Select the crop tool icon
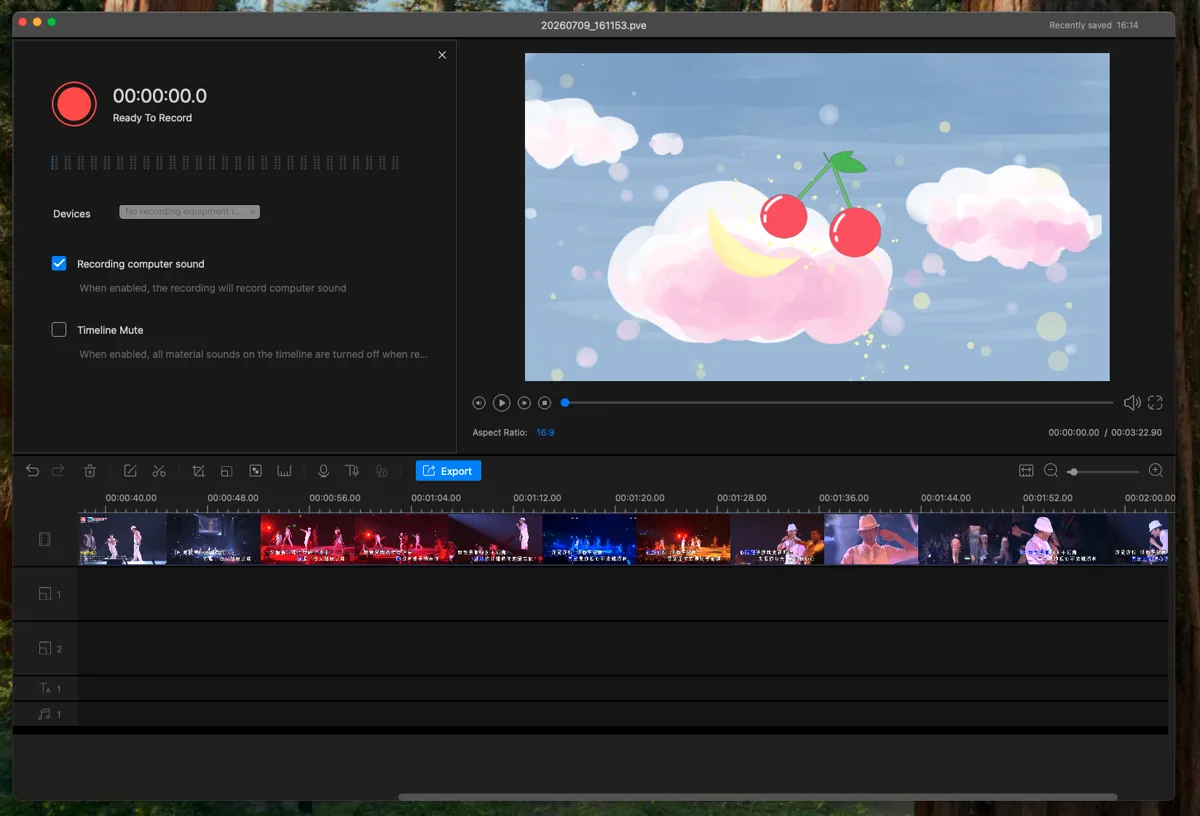 198,471
